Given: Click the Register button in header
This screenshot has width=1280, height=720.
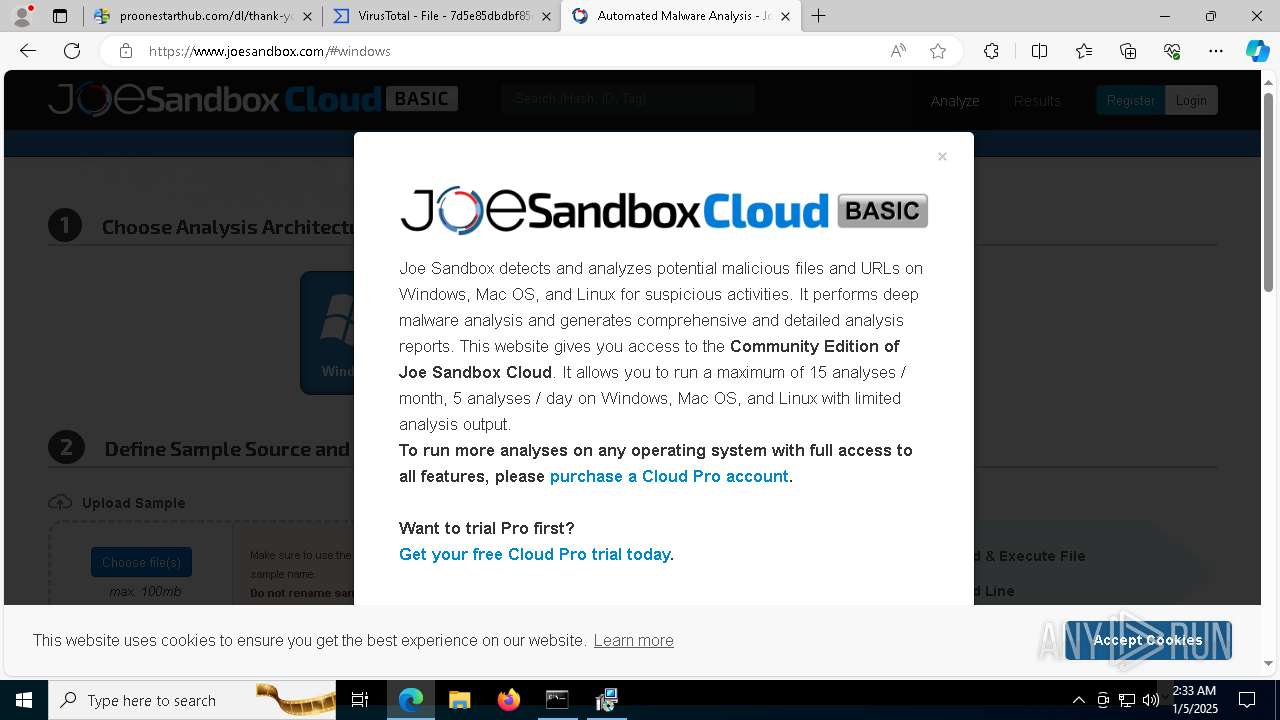Looking at the screenshot, I should coord(1130,100).
